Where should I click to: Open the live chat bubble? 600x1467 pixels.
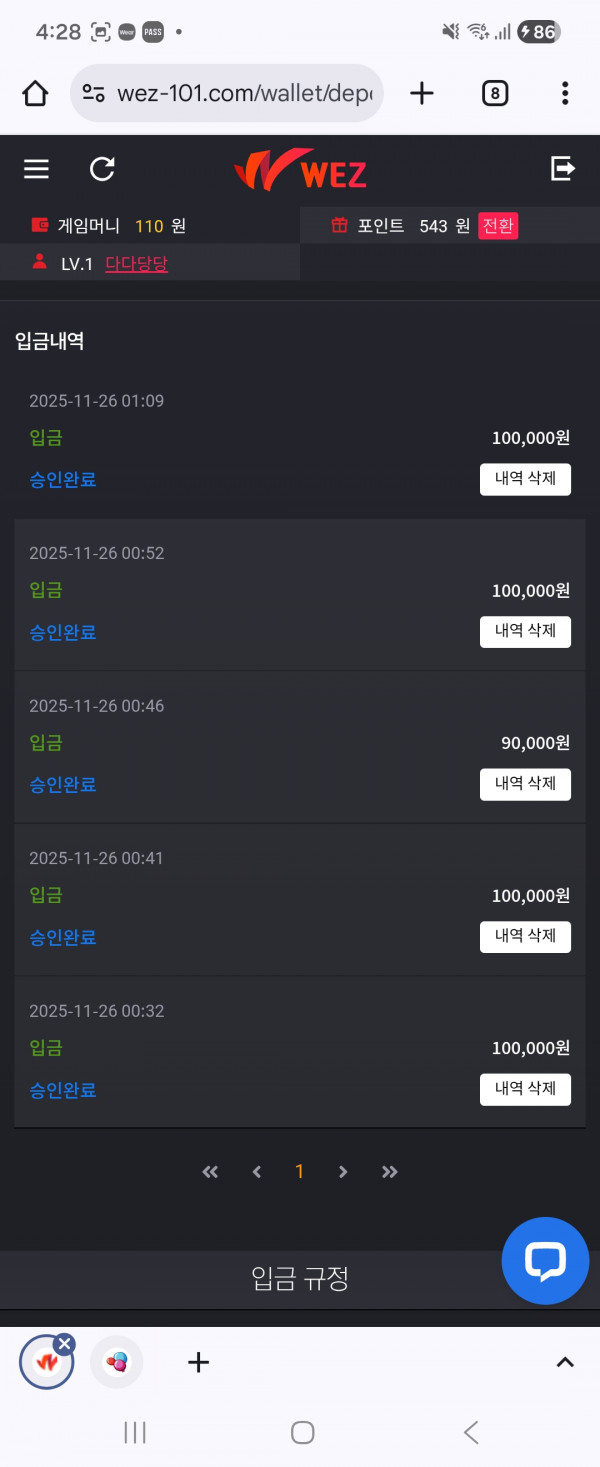(545, 1261)
